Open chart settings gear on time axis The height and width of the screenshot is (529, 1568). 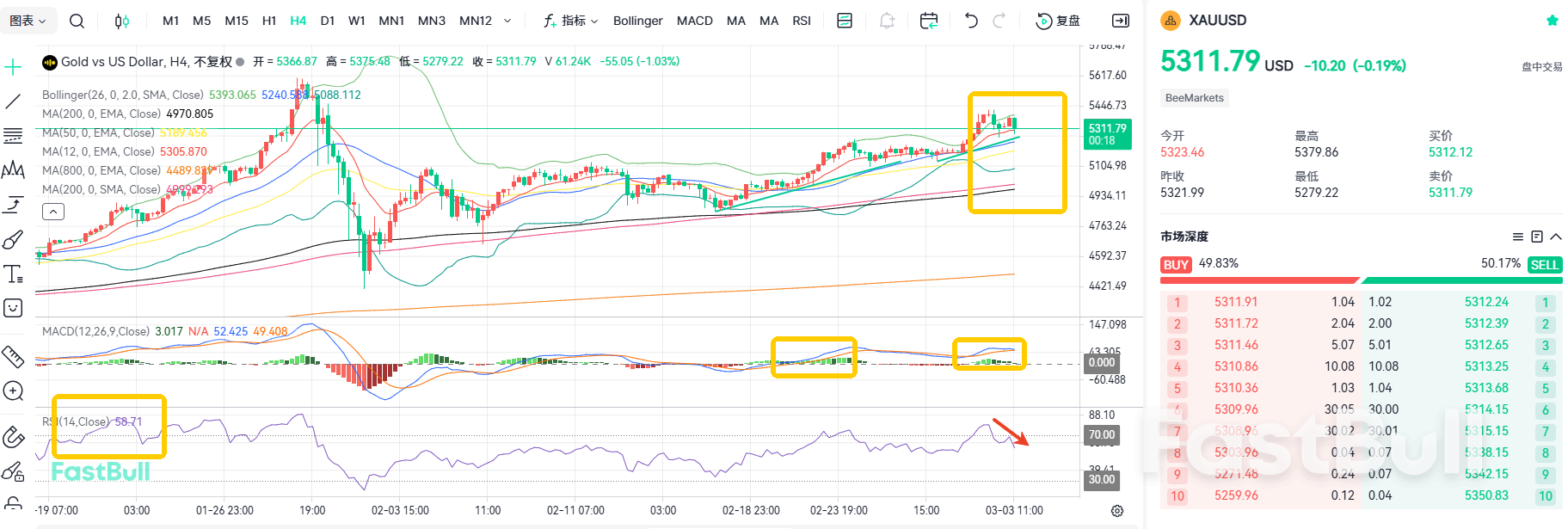point(1116,511)
